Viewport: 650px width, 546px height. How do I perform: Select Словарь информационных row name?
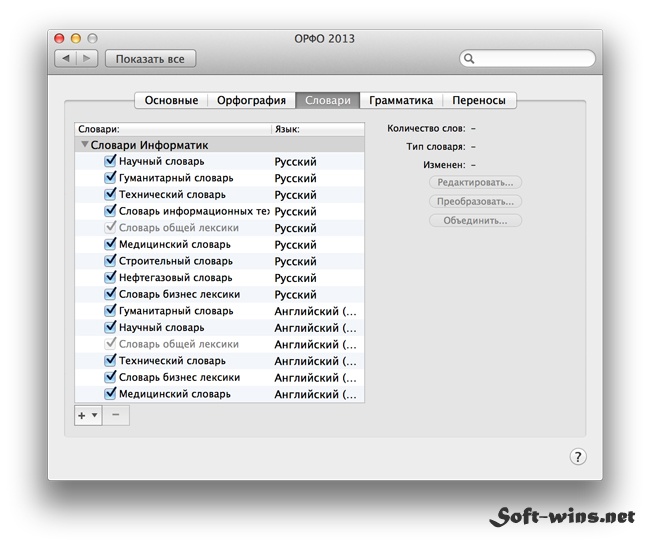tap(194, 211)
